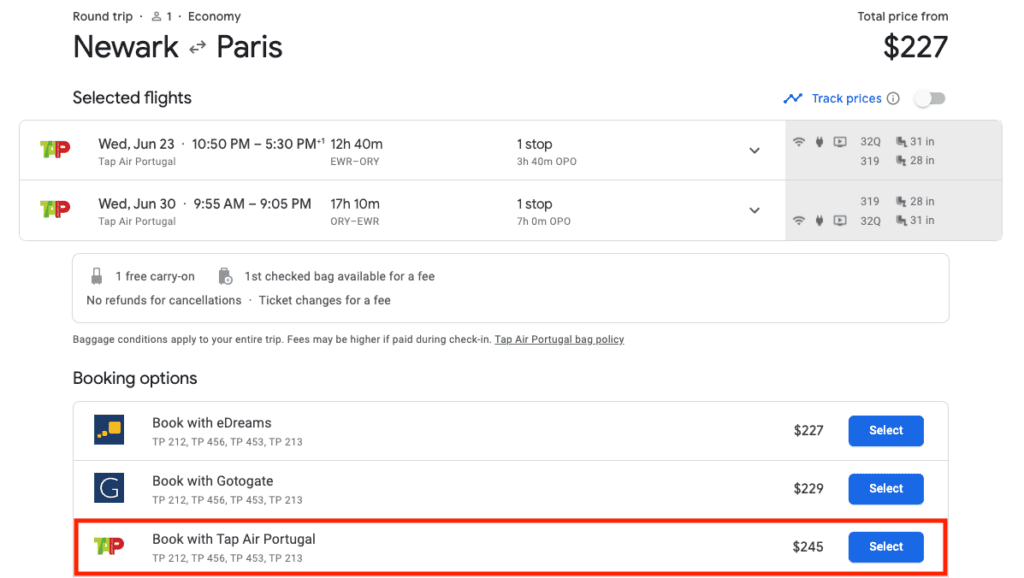Click the on-demand video icon on return flight
This screenshot has height=578, width=1024.
point(839,220)
